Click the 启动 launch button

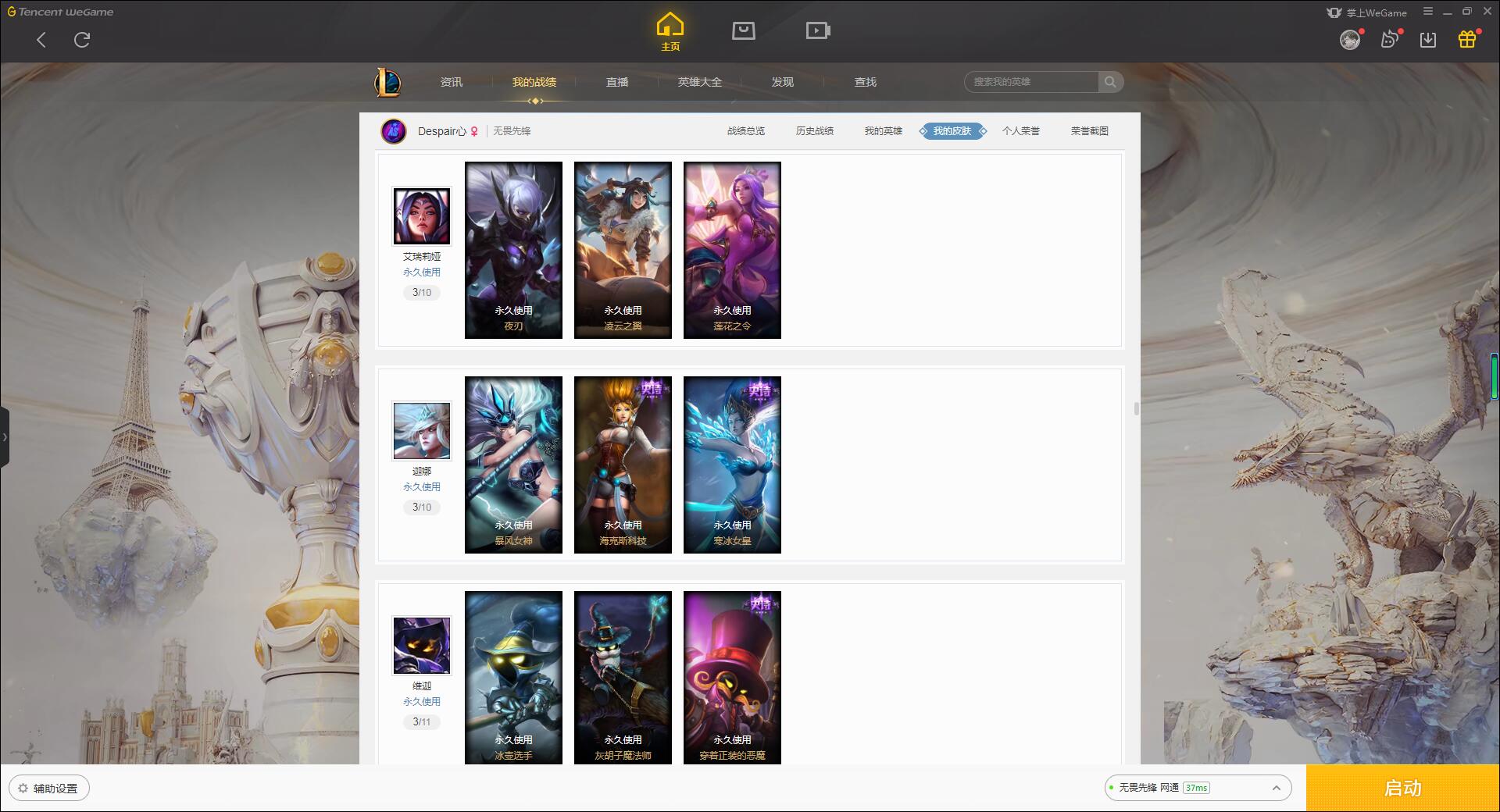point(1403,789)
